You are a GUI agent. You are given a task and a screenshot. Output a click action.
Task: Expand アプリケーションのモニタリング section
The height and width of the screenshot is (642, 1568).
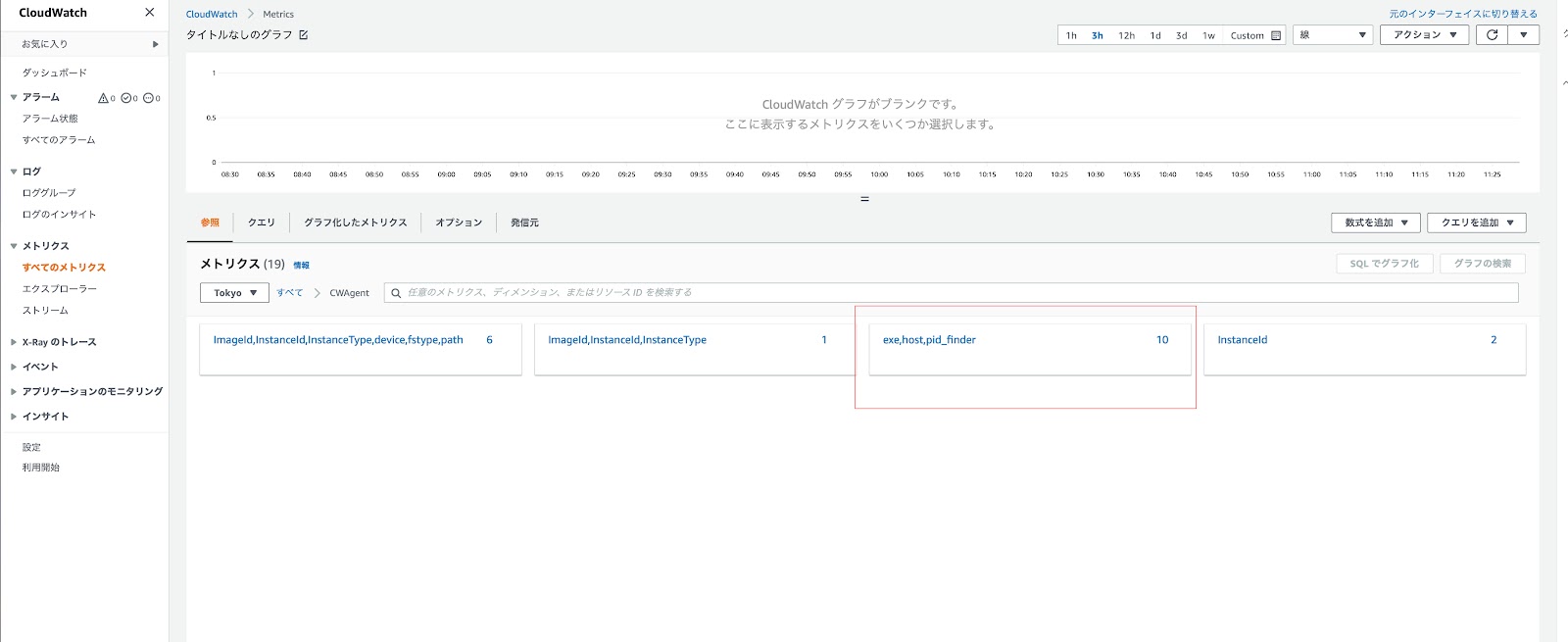pyautogui.click(x=14, y=391)
